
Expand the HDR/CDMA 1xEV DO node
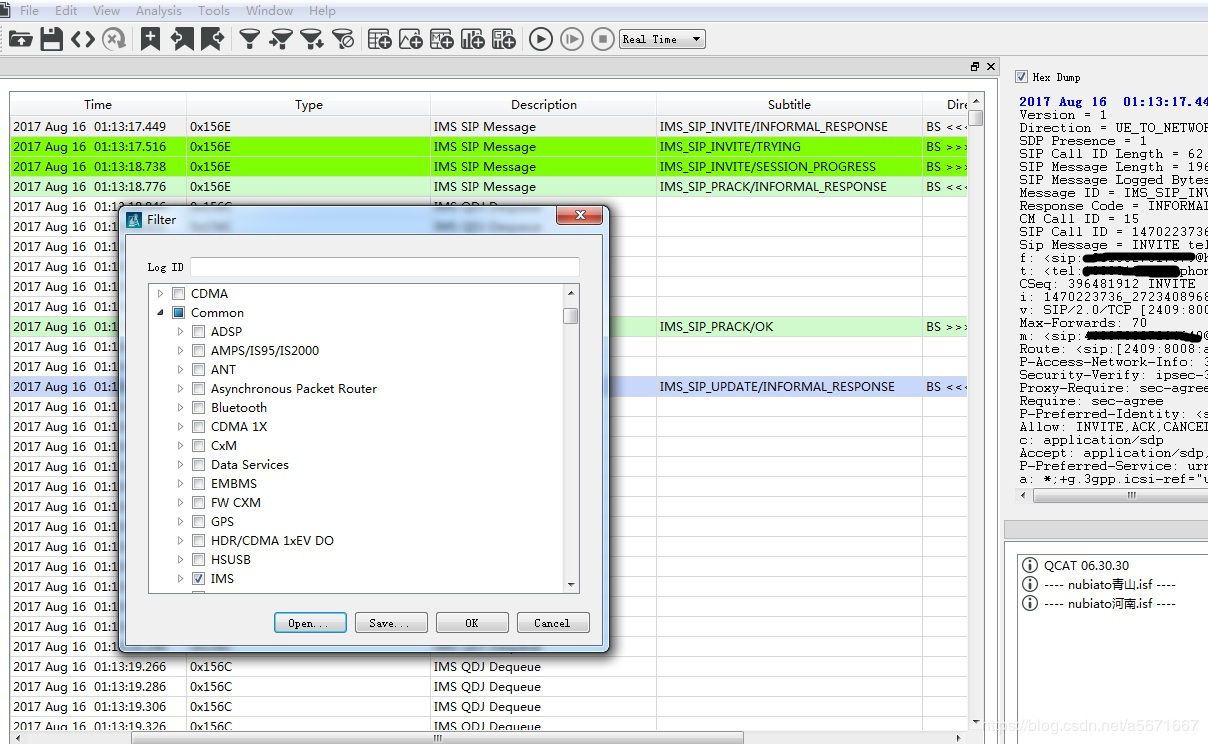180,541
